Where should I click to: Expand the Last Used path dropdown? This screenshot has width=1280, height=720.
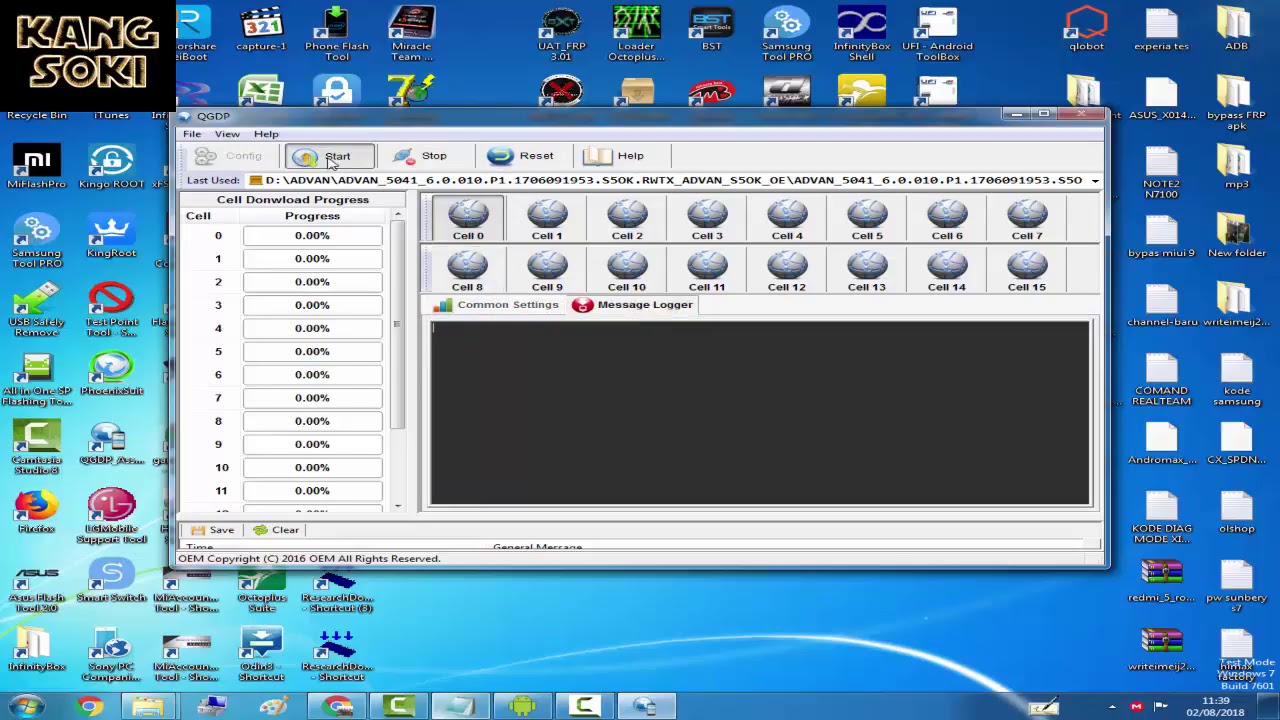(1095, 181)
